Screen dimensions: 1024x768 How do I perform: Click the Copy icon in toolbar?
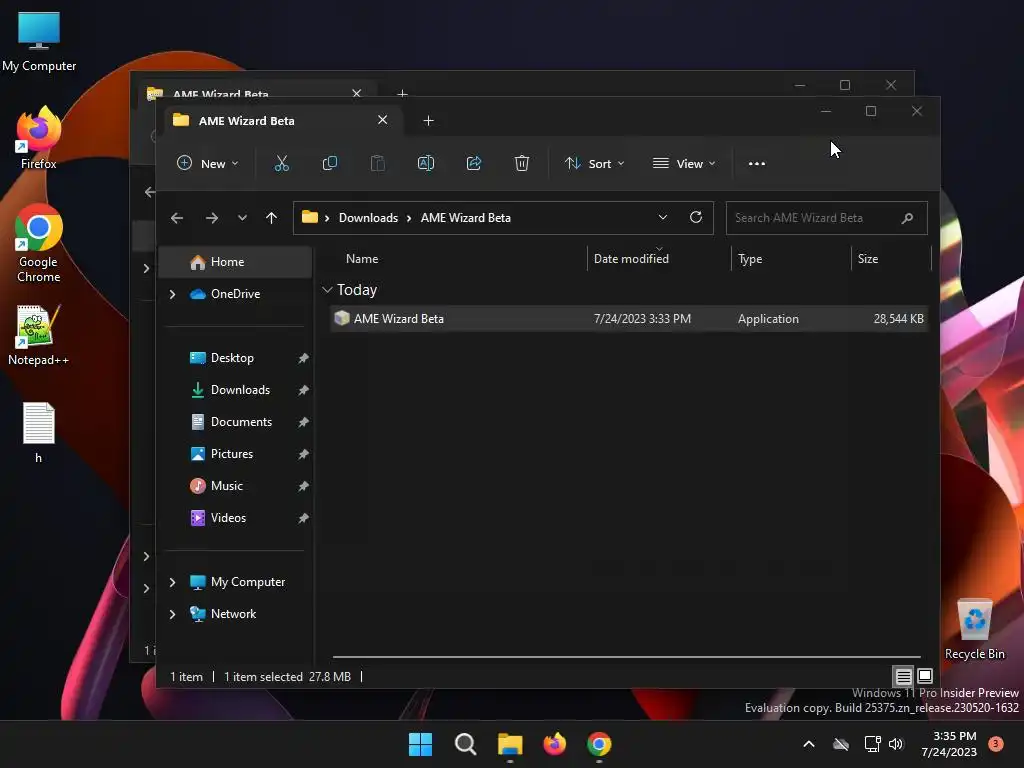pos(330,163)
